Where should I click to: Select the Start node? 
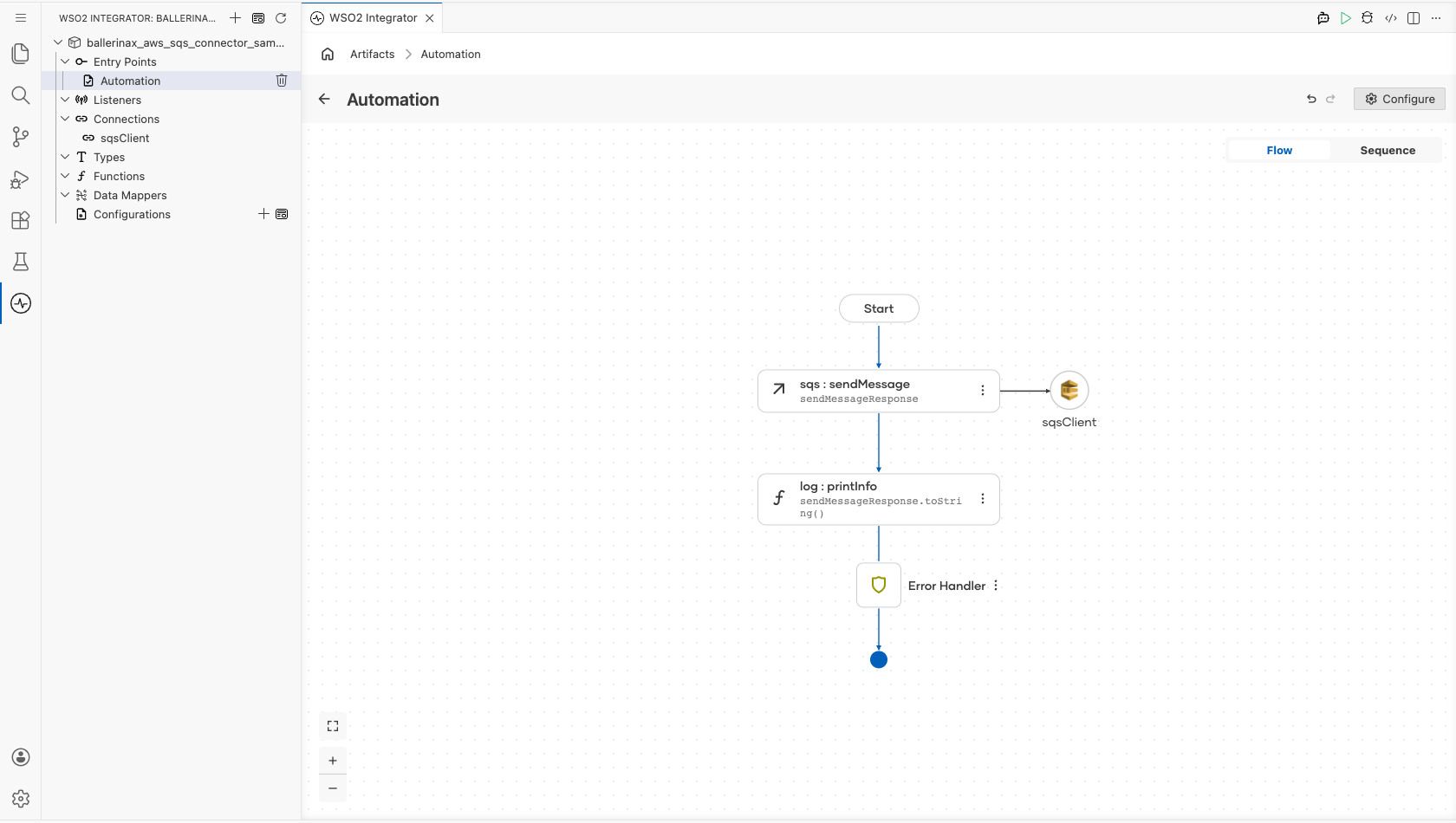879,308
